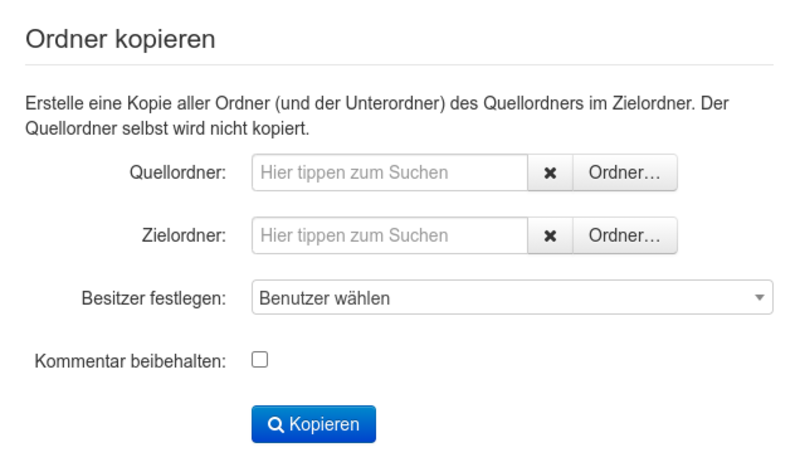Click the Kopieren text label on button
Image resolution: width=800 pixels, height=467 pixels.
[324, 425]
